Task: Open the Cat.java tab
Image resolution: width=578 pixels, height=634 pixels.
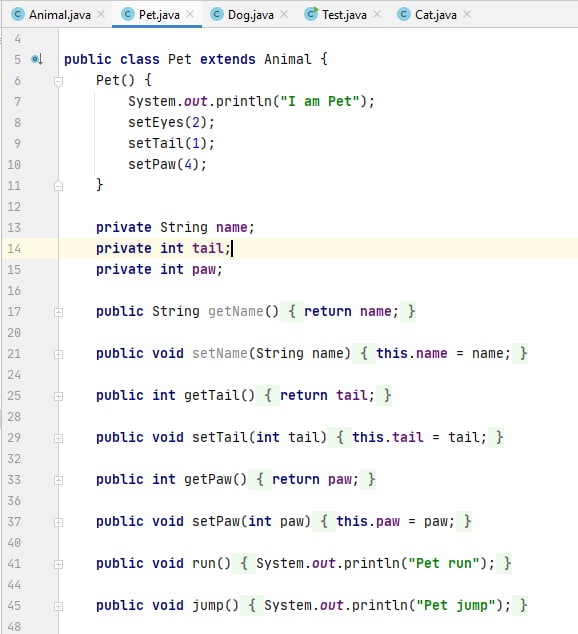Action: (435, 15)
